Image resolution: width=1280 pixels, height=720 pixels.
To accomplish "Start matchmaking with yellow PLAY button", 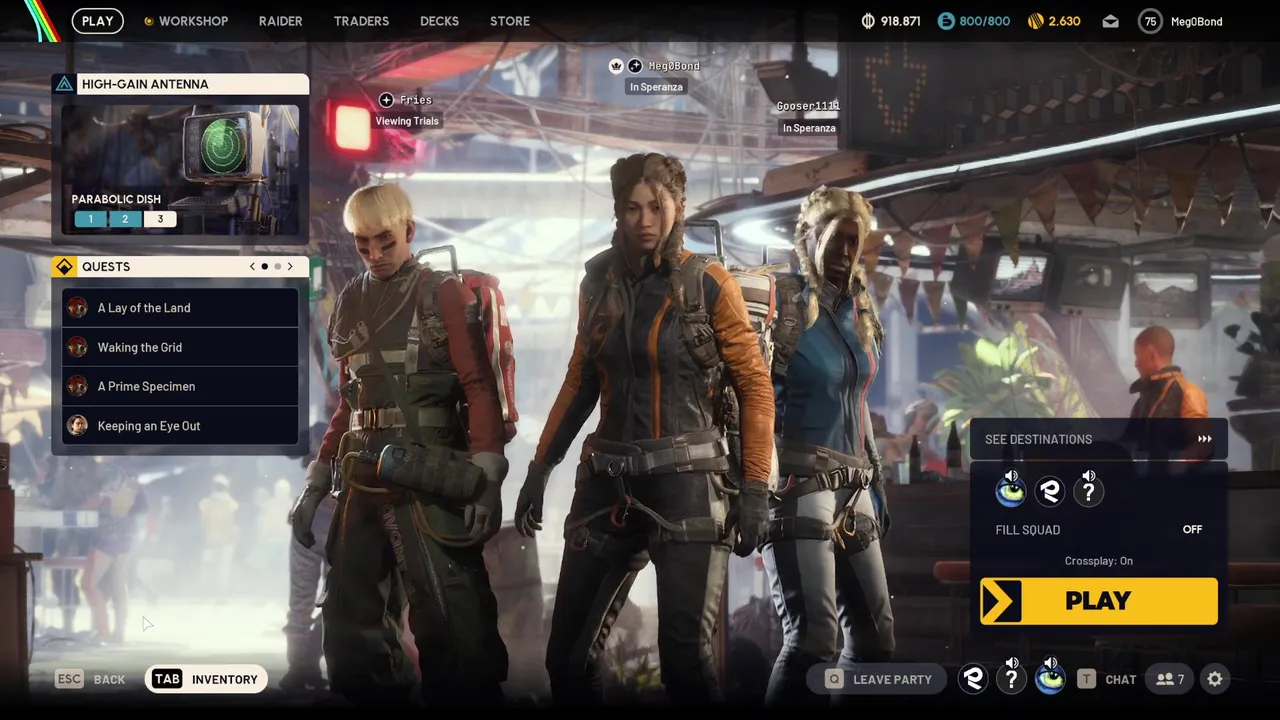I will [x=1098, y=601].
